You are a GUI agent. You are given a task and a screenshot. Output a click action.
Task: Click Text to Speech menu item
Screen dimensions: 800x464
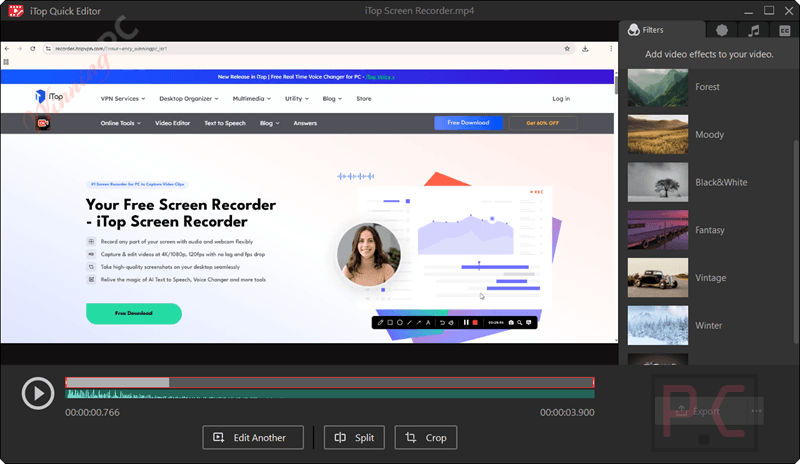(x=225, y=123)
